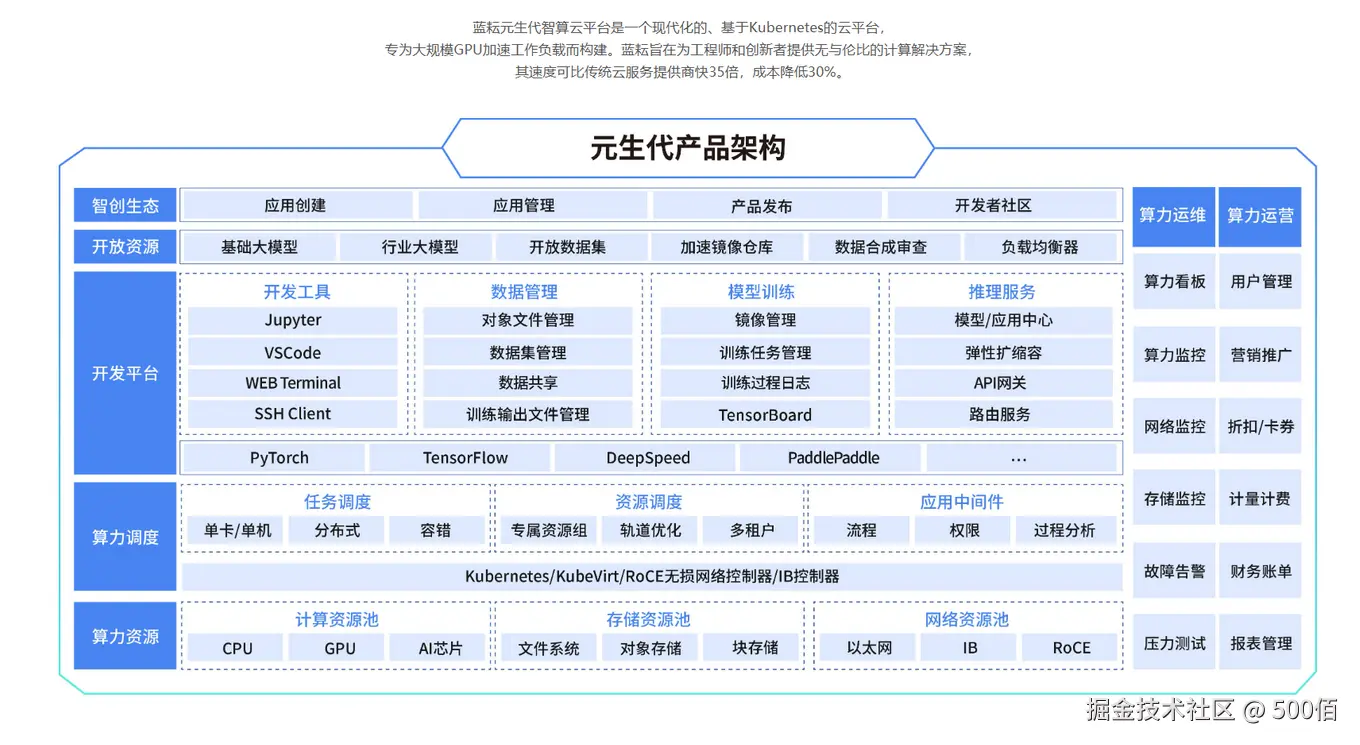The width and height of the screenshot is (1360, 745).
Task: Select the IB cell
Action: (x=970, y=648)
